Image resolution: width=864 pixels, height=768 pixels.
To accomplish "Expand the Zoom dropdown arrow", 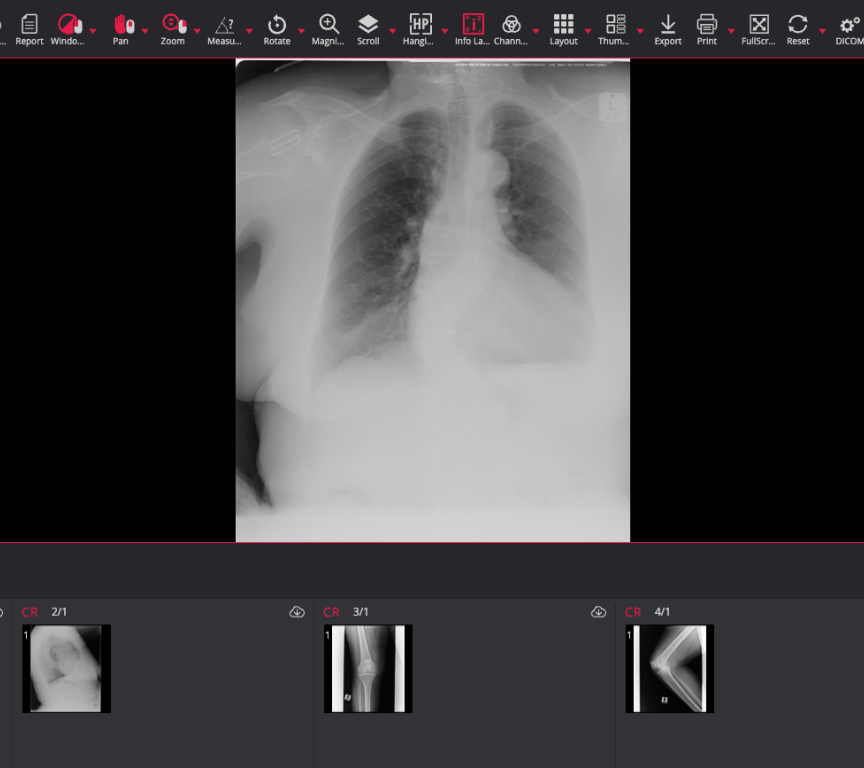I will coord(197,31).
